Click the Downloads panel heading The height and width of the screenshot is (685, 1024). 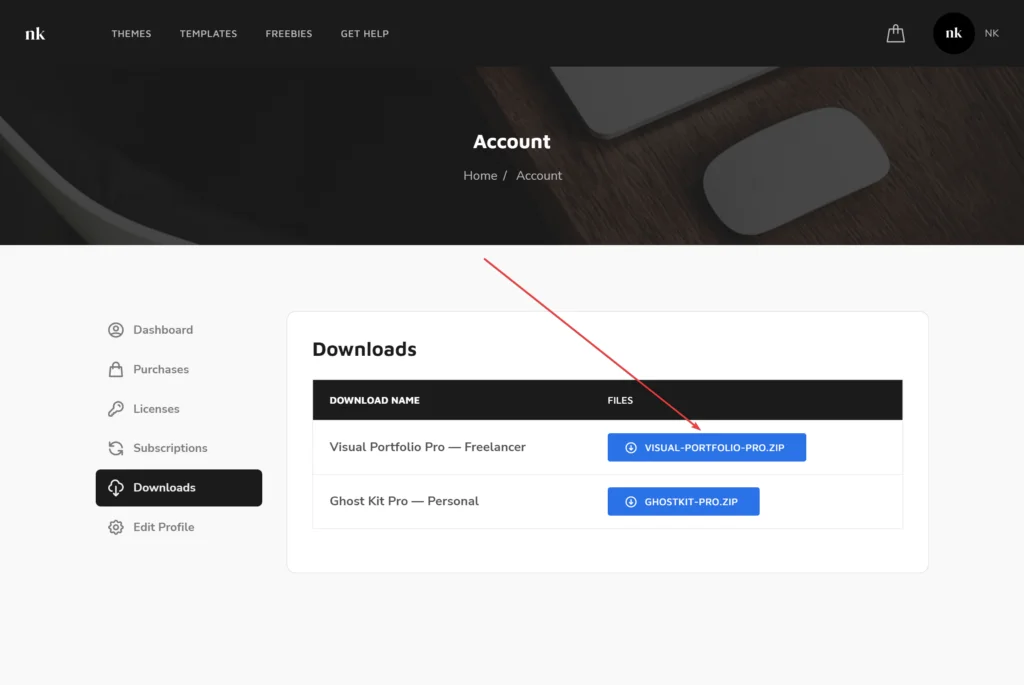click(x=364, y=349)
